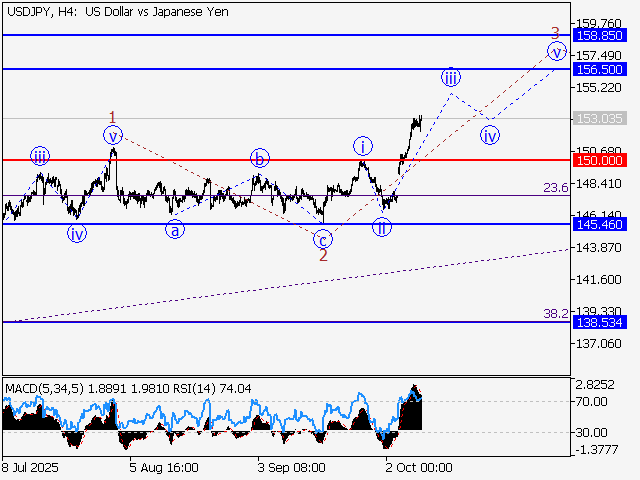Select circled wave i label near 150.000
This screenshot has height=480, width=640.
[362, 146]
